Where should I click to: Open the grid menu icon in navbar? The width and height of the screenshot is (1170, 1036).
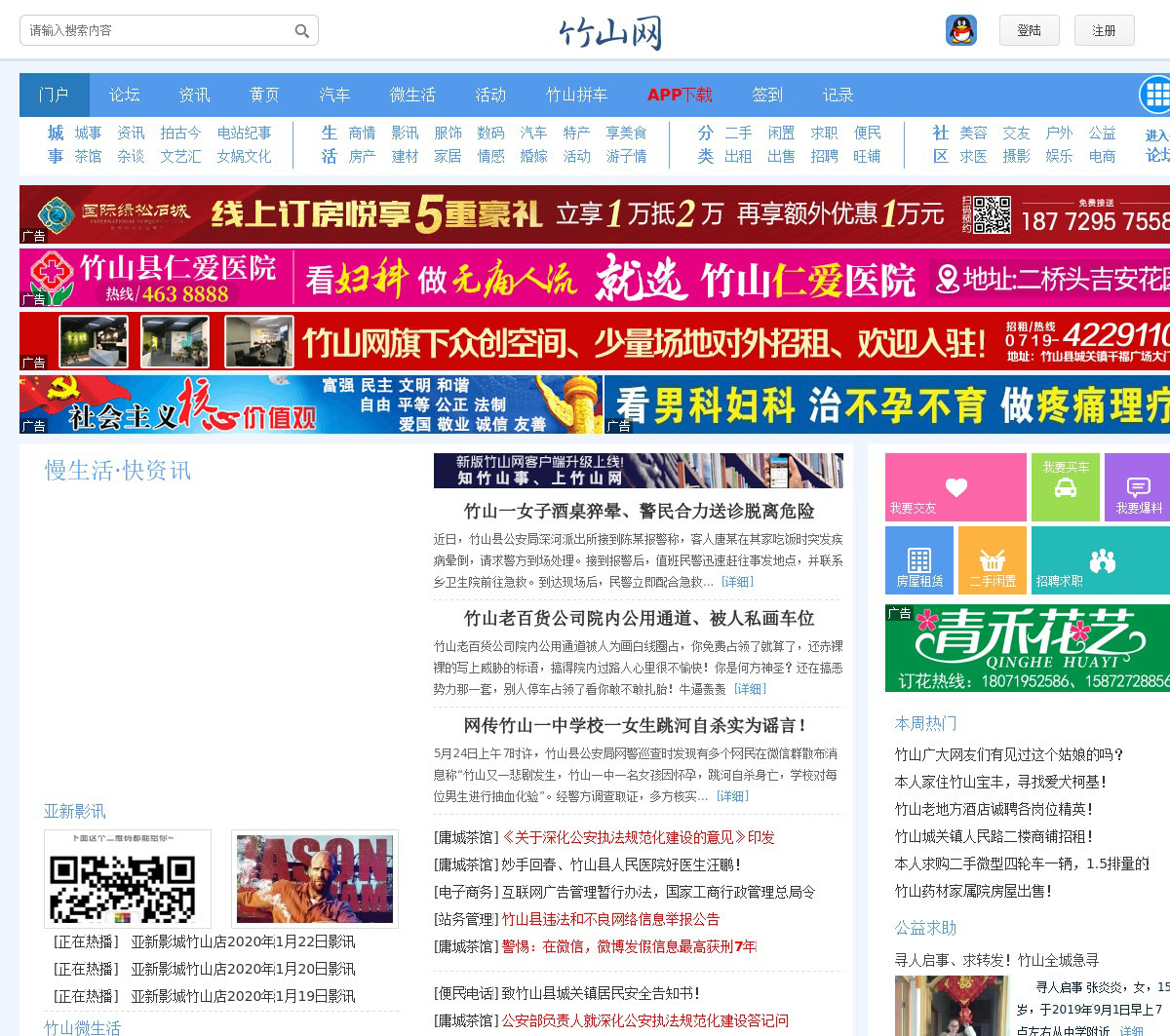[x=1156, y=95]
